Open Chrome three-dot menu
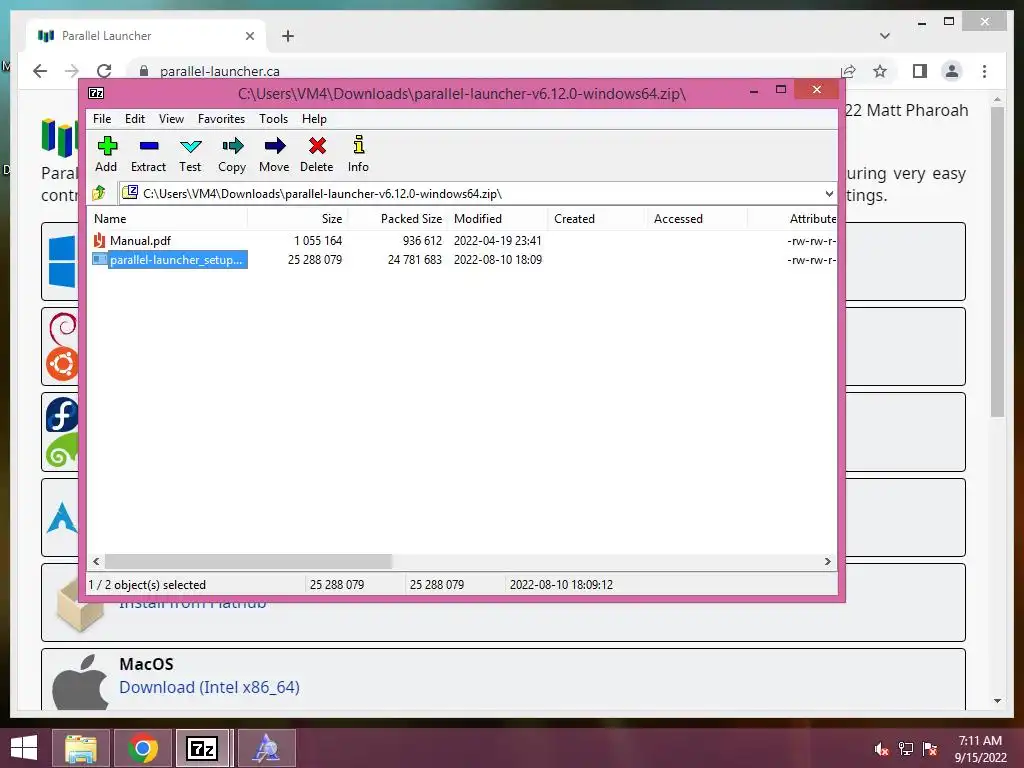Viewport: 1024px width, 768px height. click(984, 71)
